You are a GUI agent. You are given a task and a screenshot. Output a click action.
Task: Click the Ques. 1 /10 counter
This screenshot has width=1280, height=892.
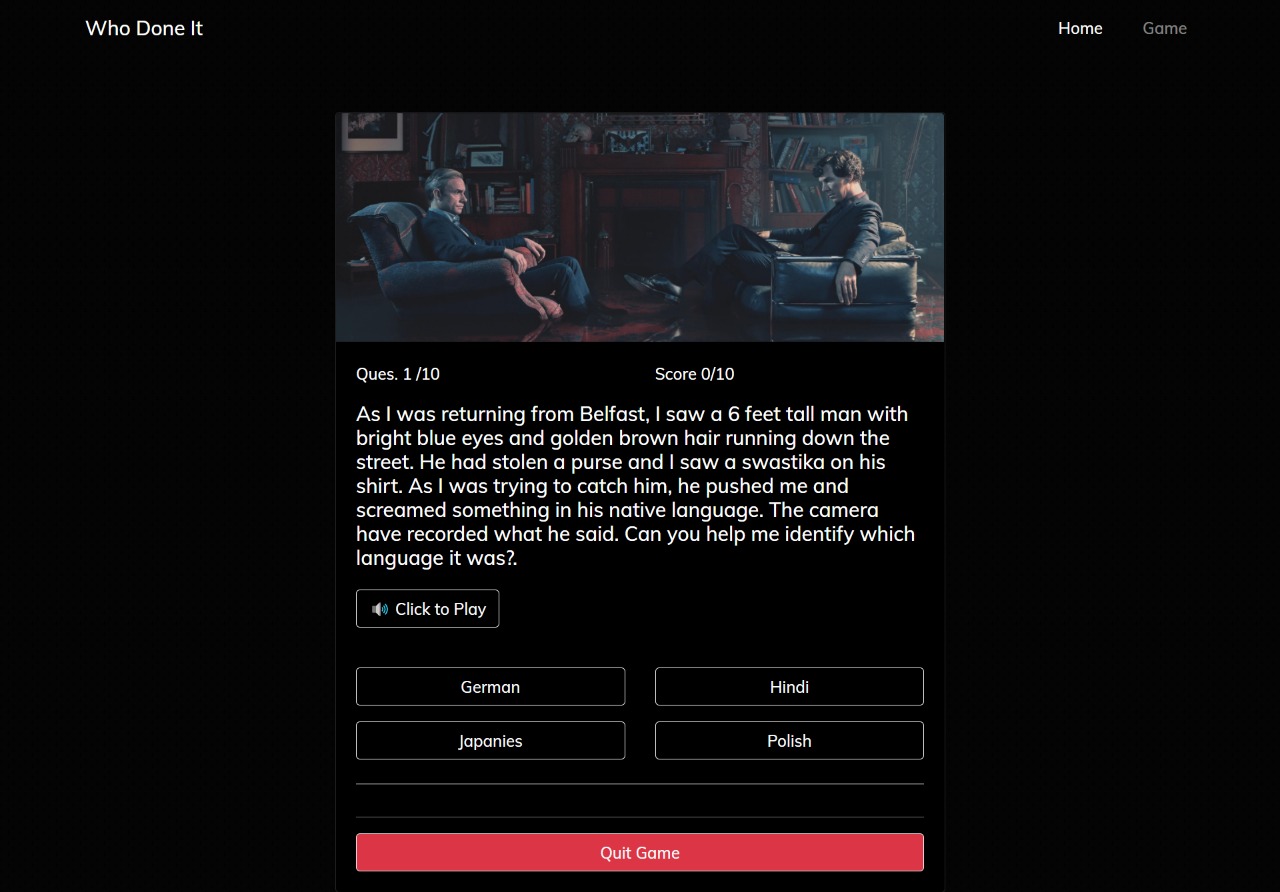click(398, 374)
